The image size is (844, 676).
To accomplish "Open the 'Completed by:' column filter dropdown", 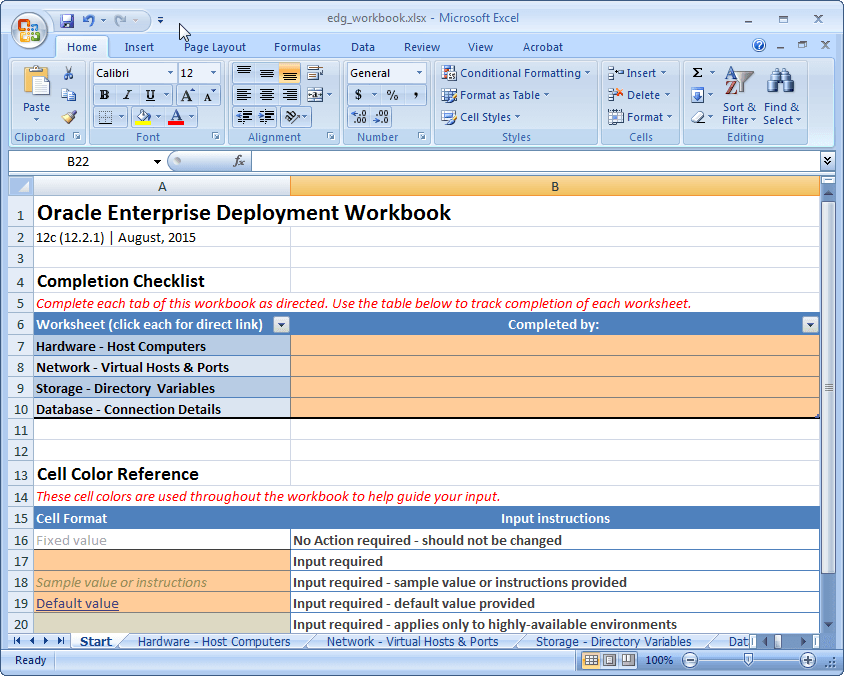I will click(809, 324).
